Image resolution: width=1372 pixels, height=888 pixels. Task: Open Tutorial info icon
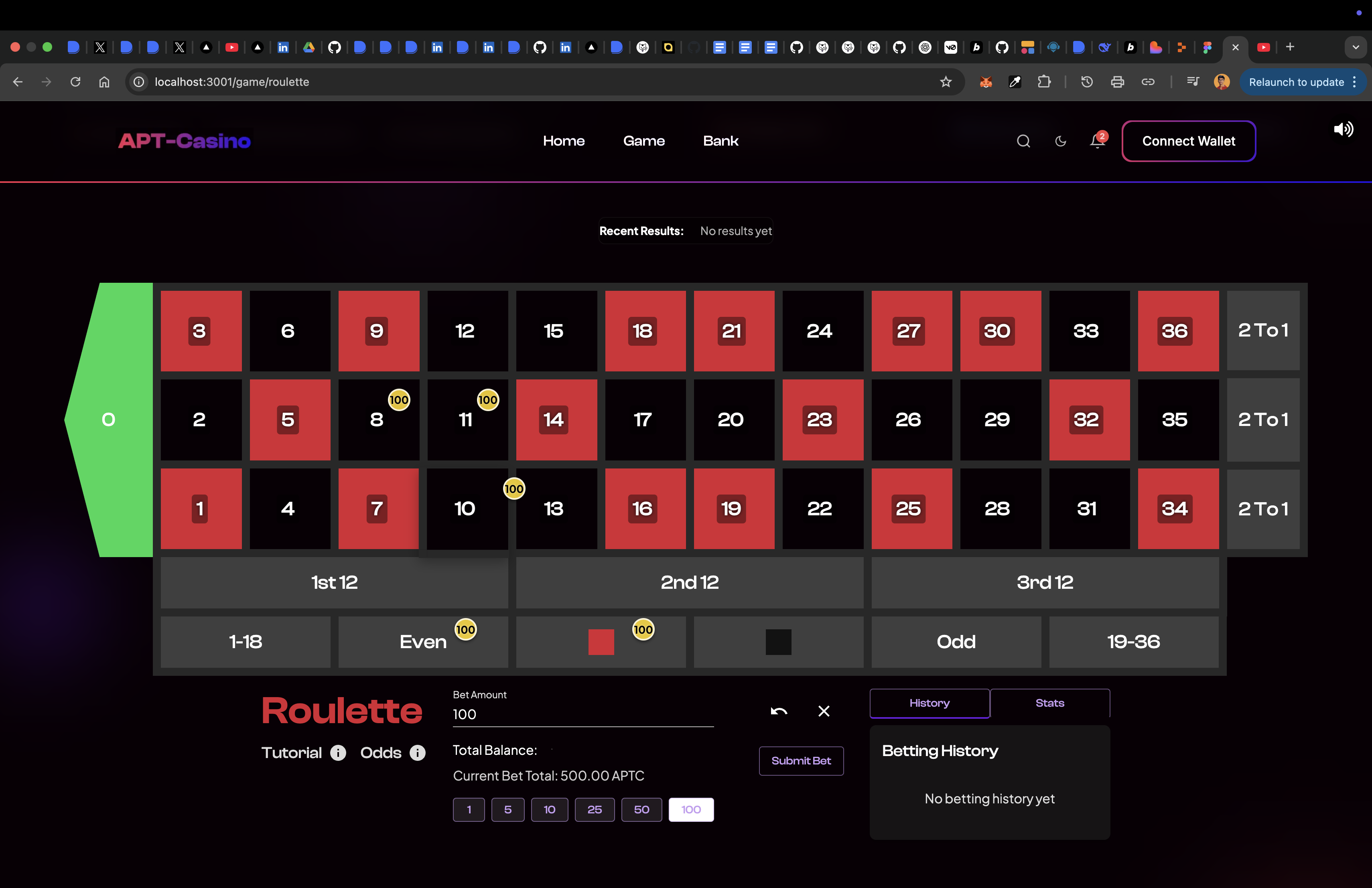point(339,752)
